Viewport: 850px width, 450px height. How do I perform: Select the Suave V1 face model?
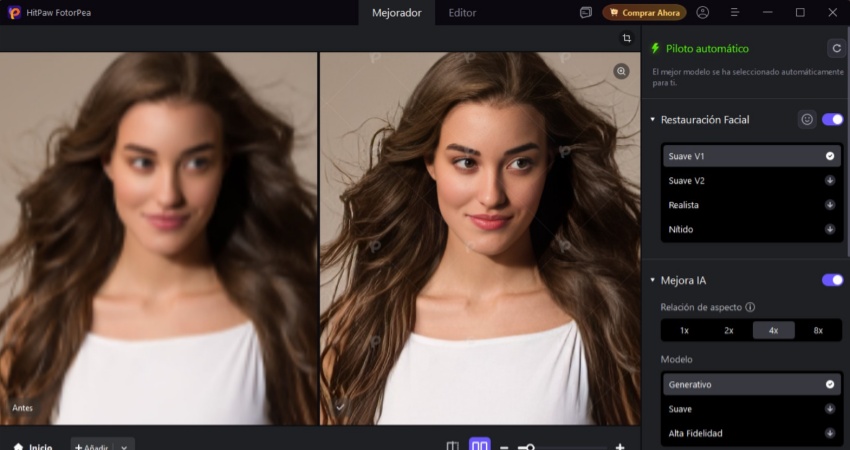[751, 156]
